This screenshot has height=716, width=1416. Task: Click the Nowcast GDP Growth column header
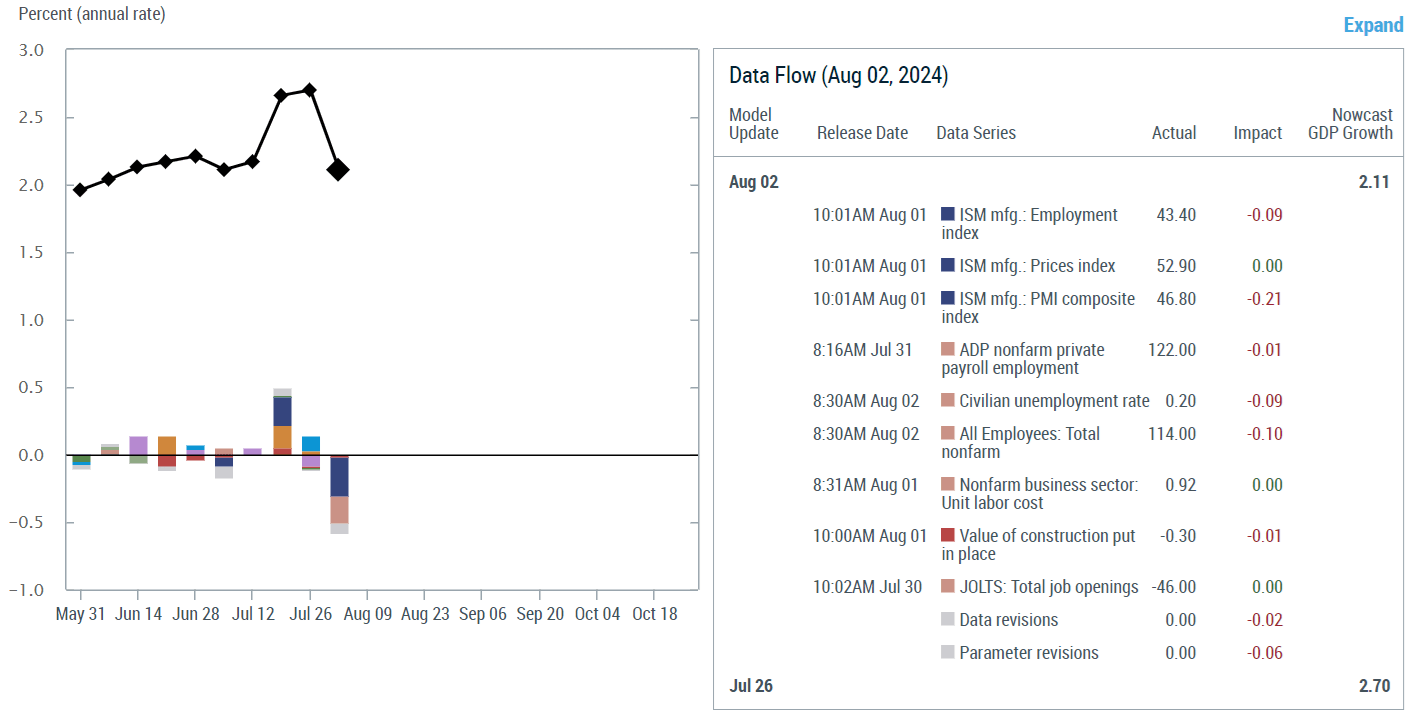[x=1350, y=124]
